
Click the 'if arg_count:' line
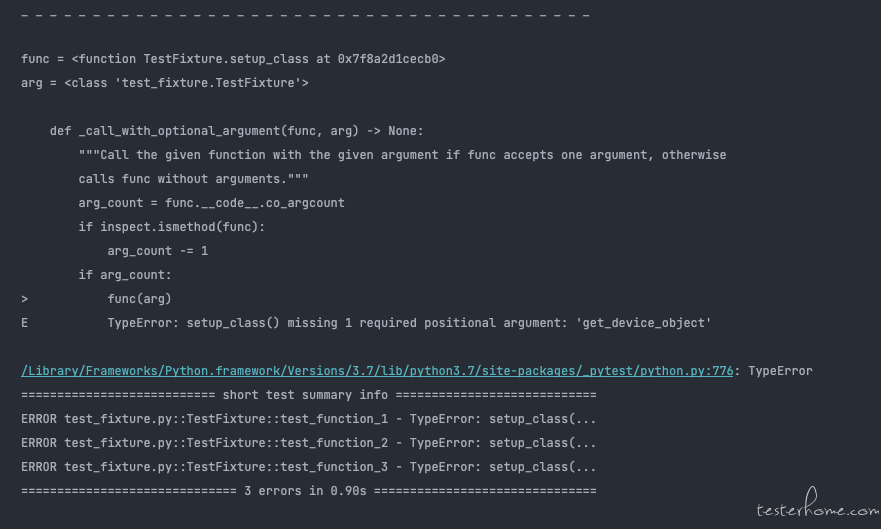125,275
